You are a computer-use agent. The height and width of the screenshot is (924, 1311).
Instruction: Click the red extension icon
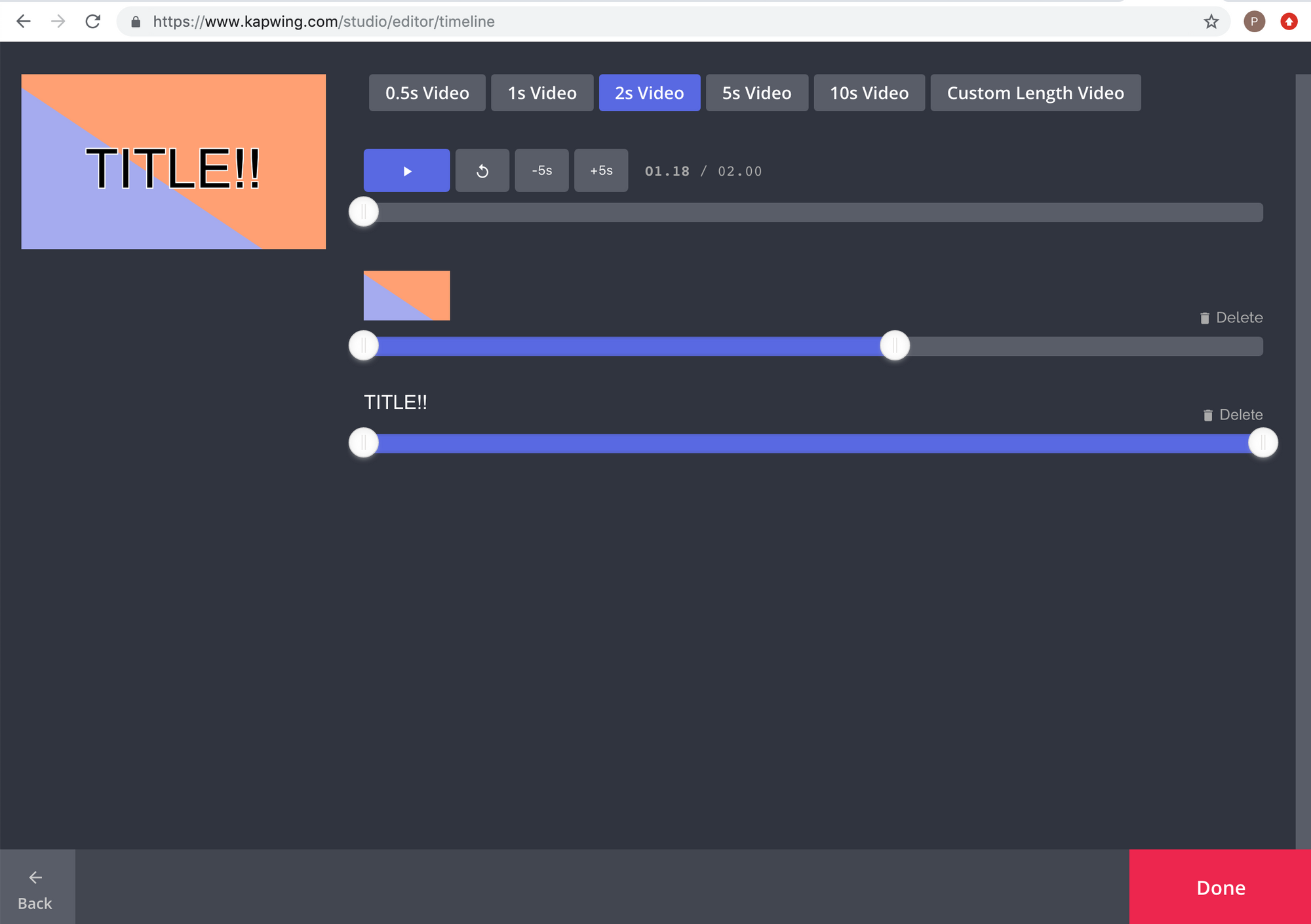click(1289, 22)
